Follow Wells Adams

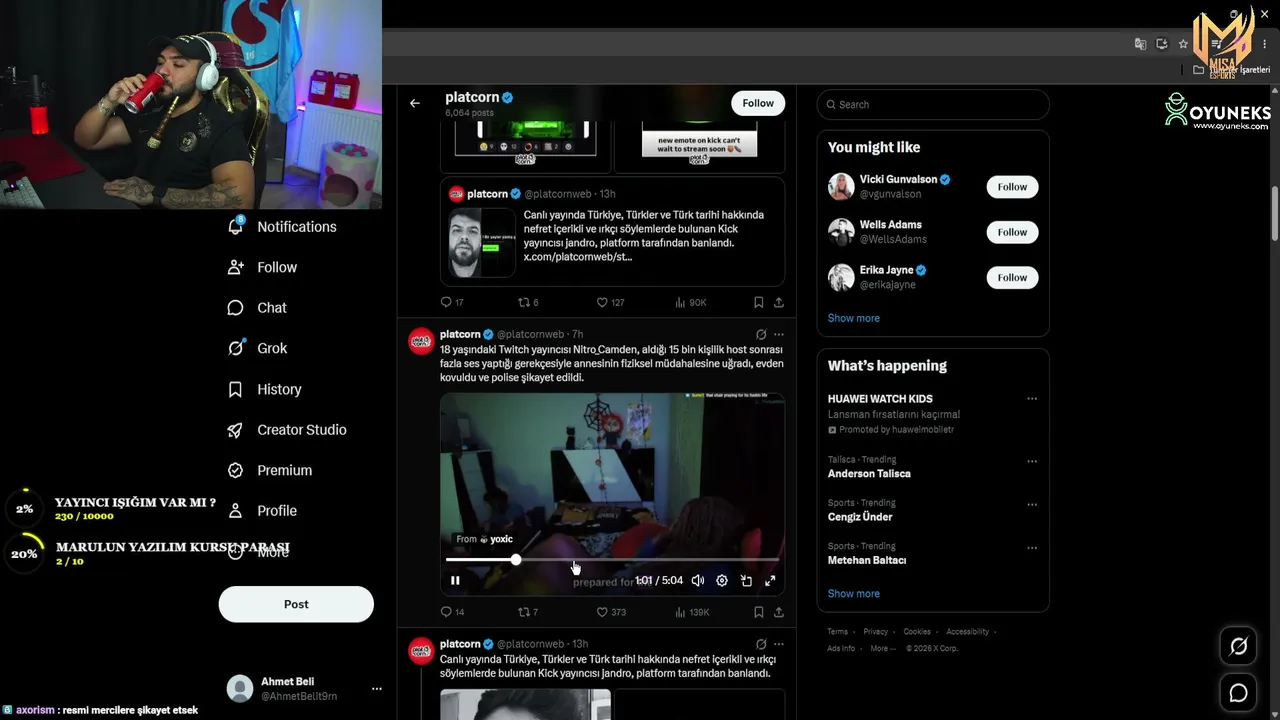coord(1012,232)
